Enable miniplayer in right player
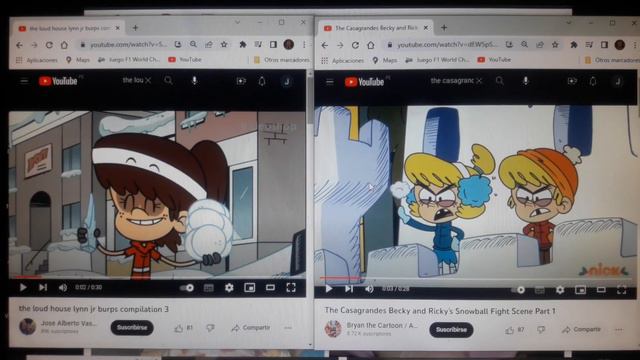640x360 pixels. coord(580,290)
